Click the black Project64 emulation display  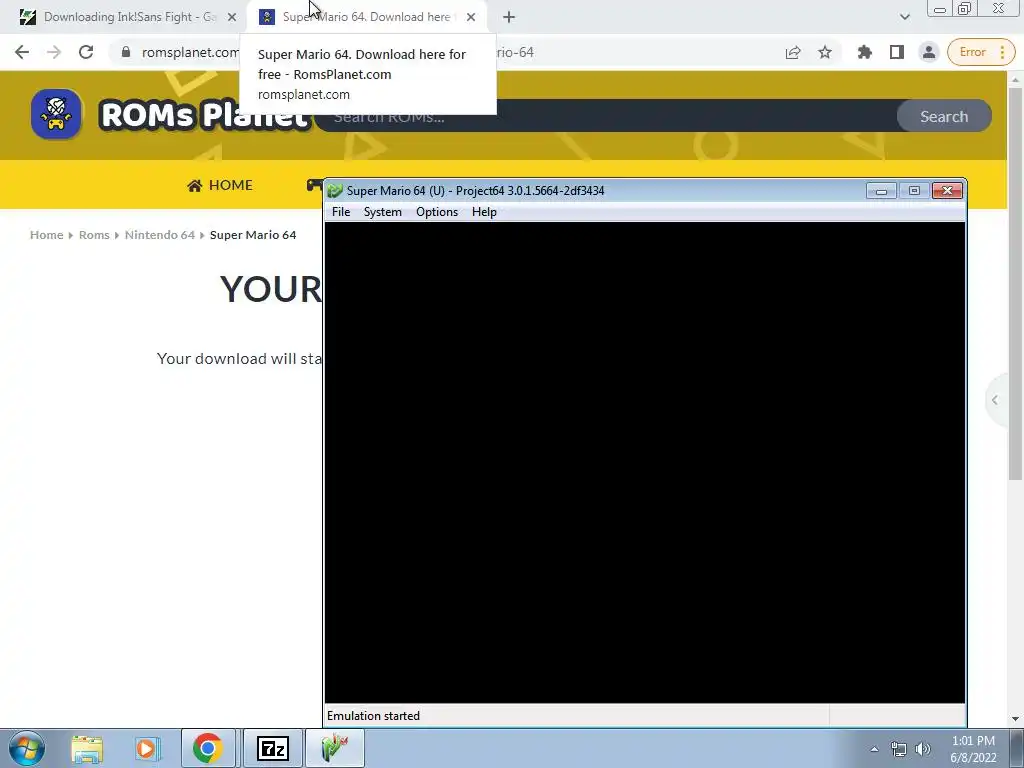click(645, 462)
